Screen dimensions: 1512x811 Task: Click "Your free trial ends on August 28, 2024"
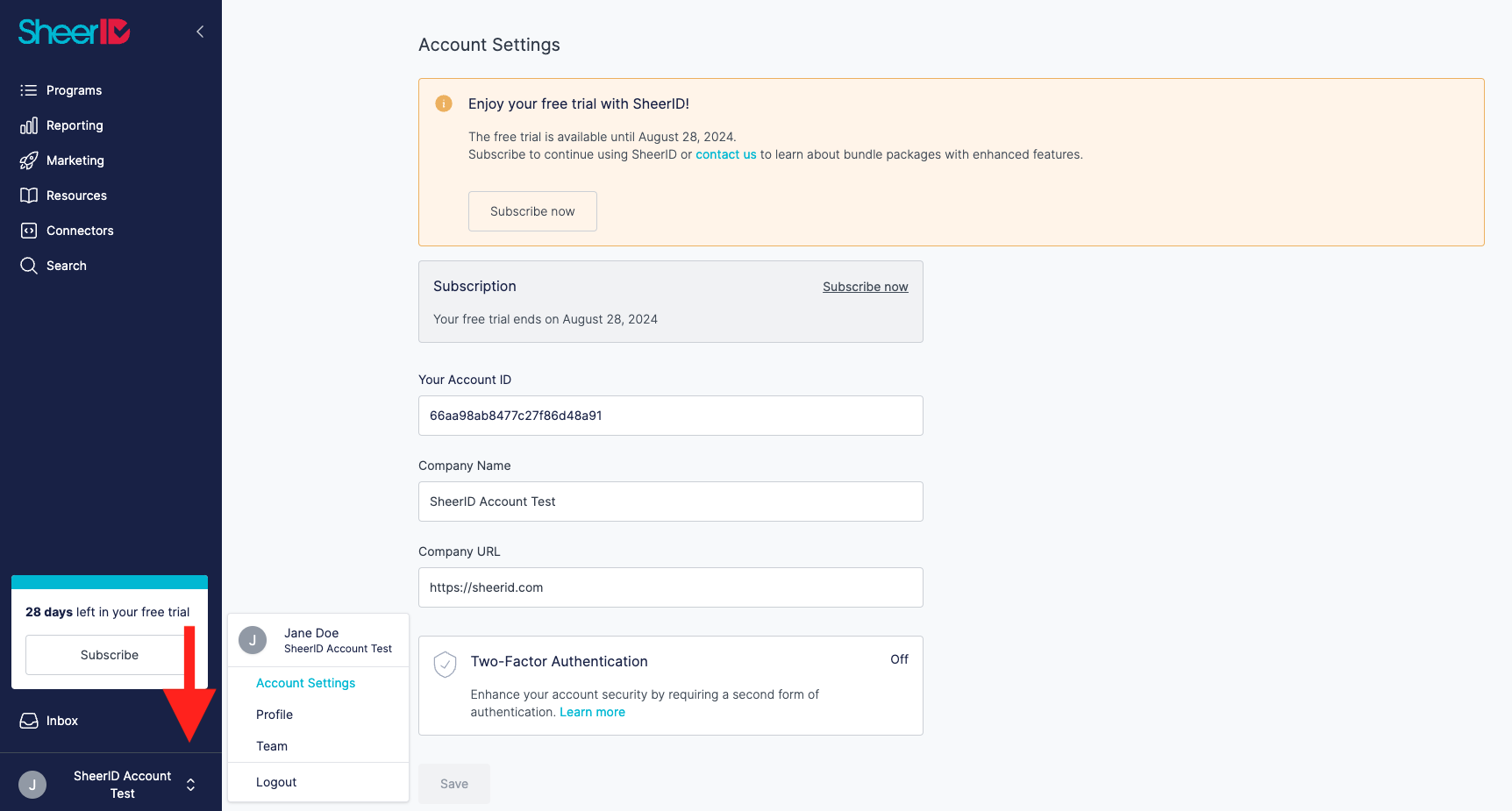pos(546,319)
